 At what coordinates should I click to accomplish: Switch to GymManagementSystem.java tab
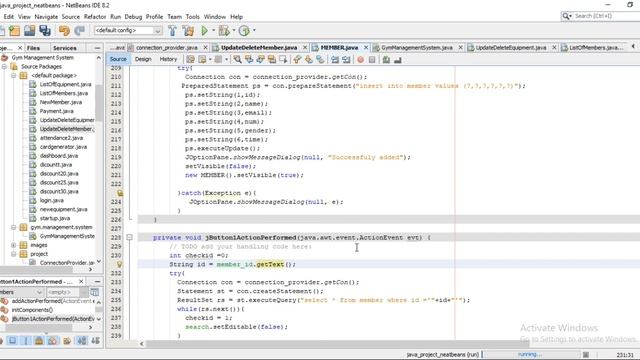tap(417, 48)
